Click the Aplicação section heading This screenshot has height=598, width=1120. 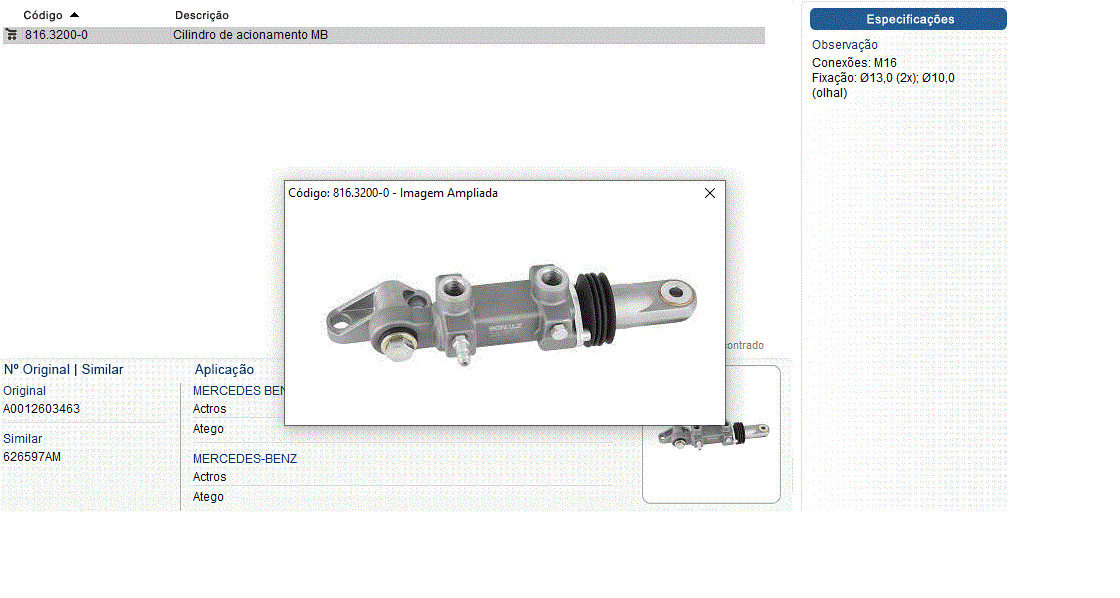(224, 370)
